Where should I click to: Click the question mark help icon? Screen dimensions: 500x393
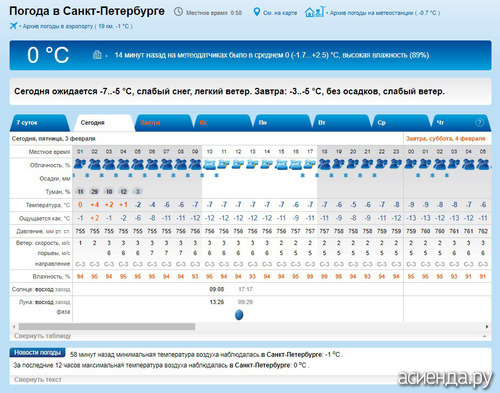point(479,123)
